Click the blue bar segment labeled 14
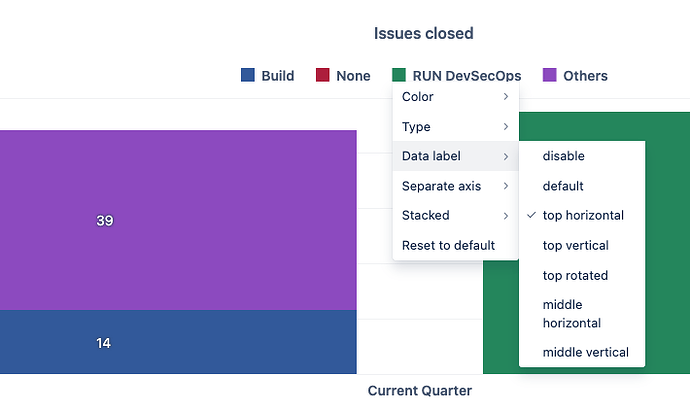Screen dimensions: 690x410 point(178,342)
